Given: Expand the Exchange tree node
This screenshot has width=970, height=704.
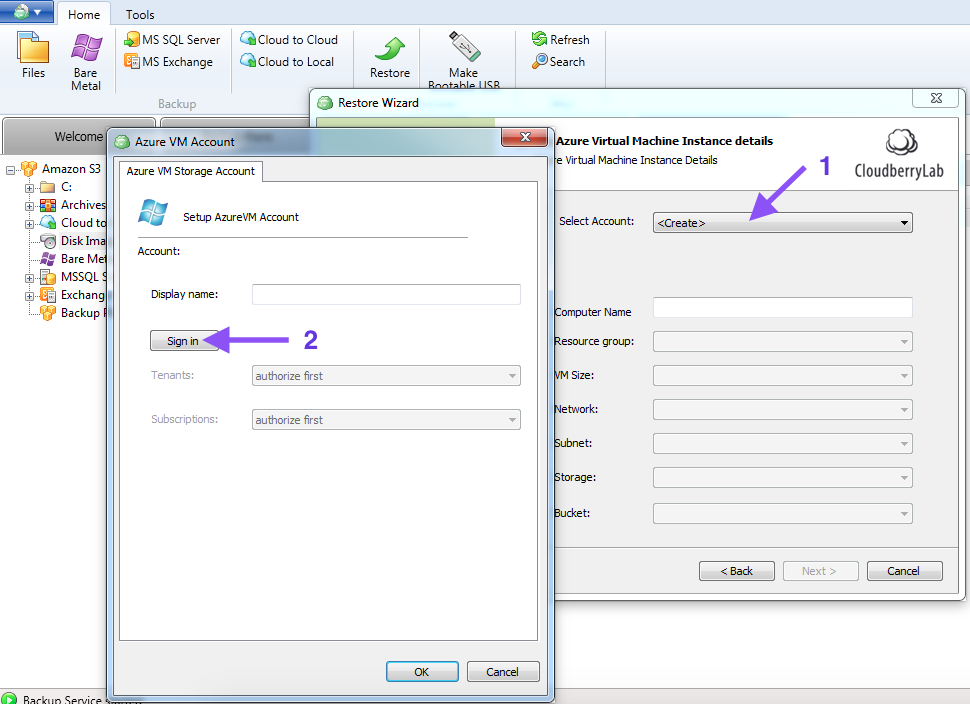Looking at the screenshot, I should click(29, 296).
